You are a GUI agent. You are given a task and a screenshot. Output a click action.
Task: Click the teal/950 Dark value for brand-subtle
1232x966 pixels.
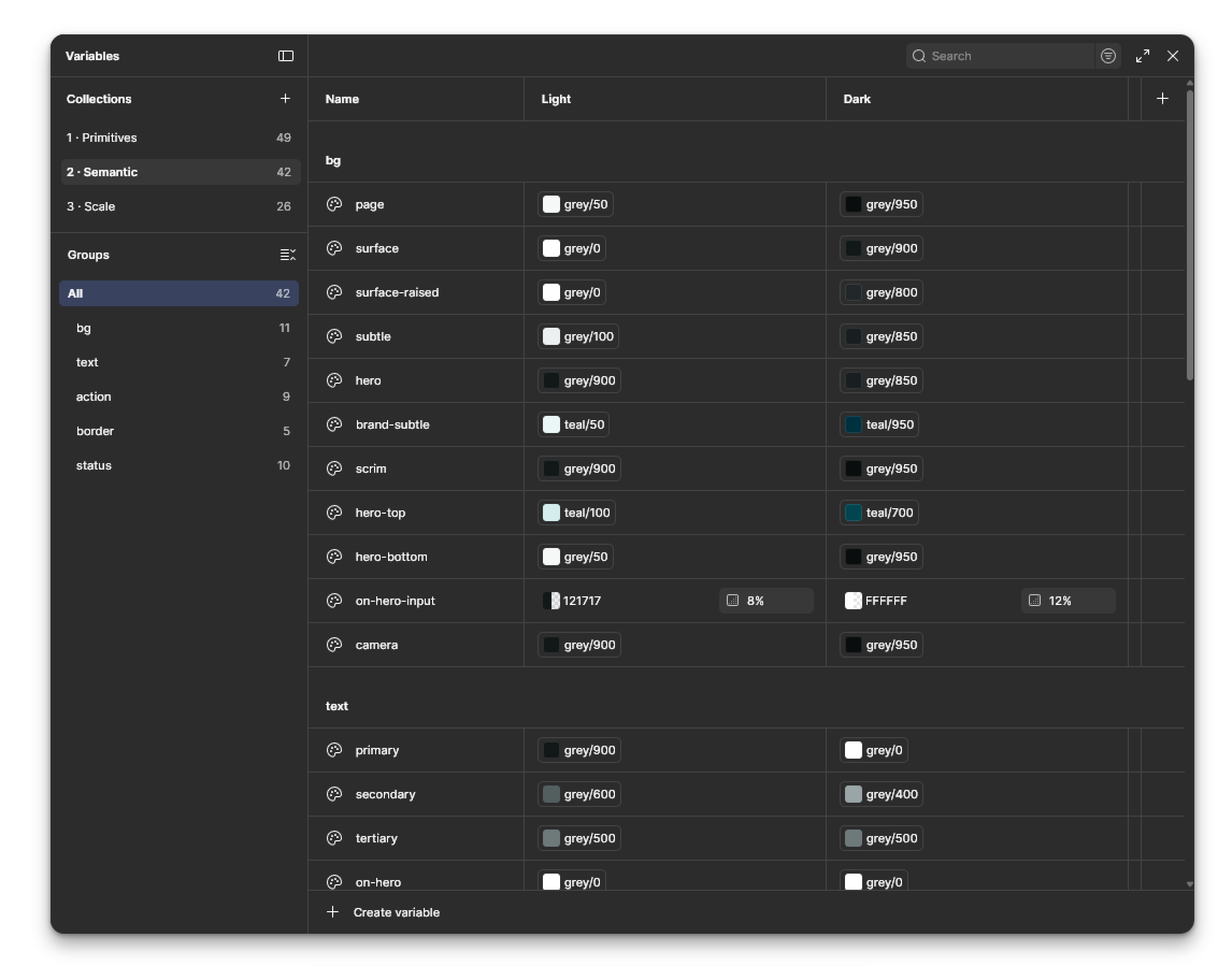[x=879, y=424]
